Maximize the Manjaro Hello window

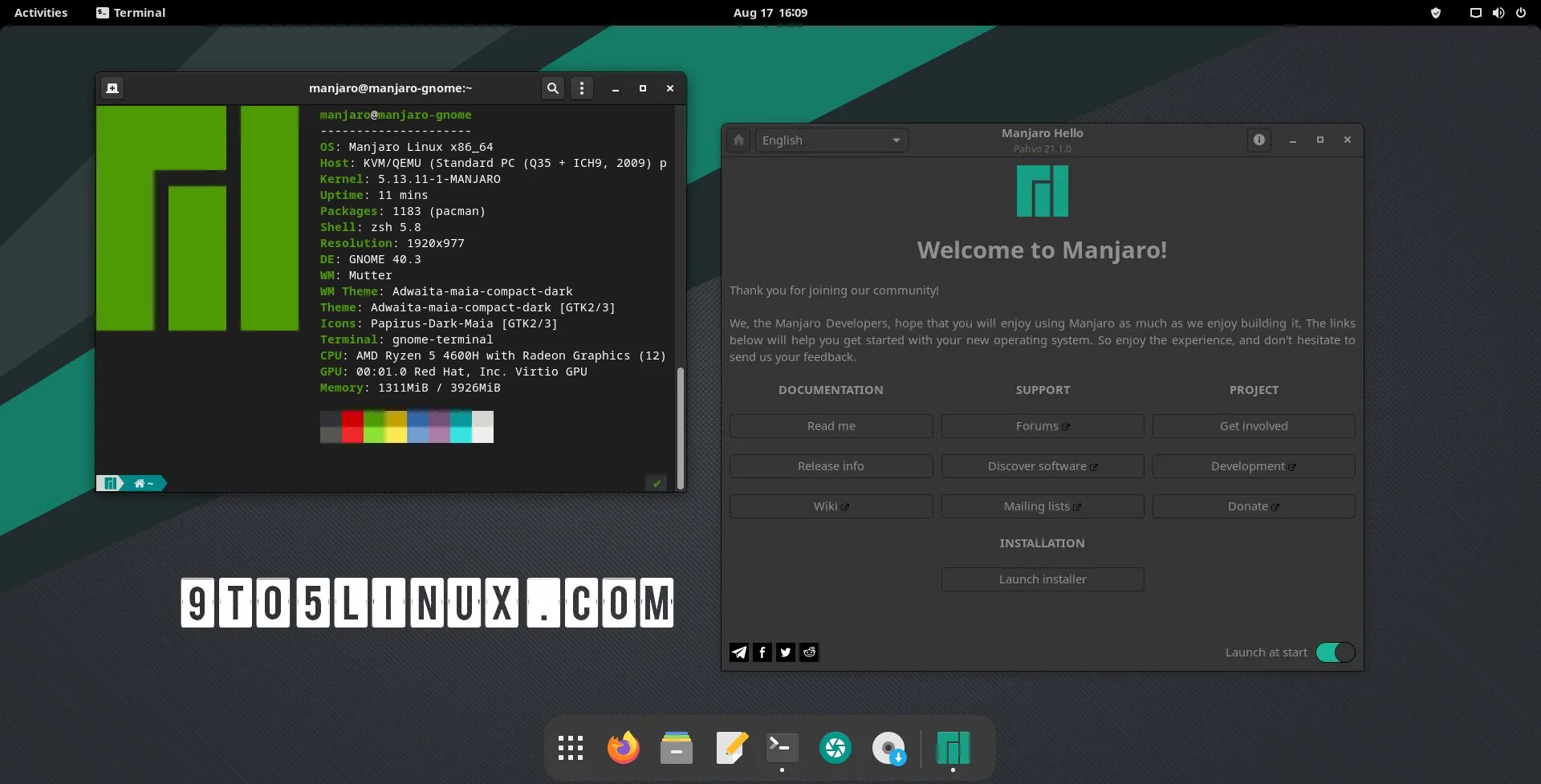pyautogui.click(x=1320, y=140)
